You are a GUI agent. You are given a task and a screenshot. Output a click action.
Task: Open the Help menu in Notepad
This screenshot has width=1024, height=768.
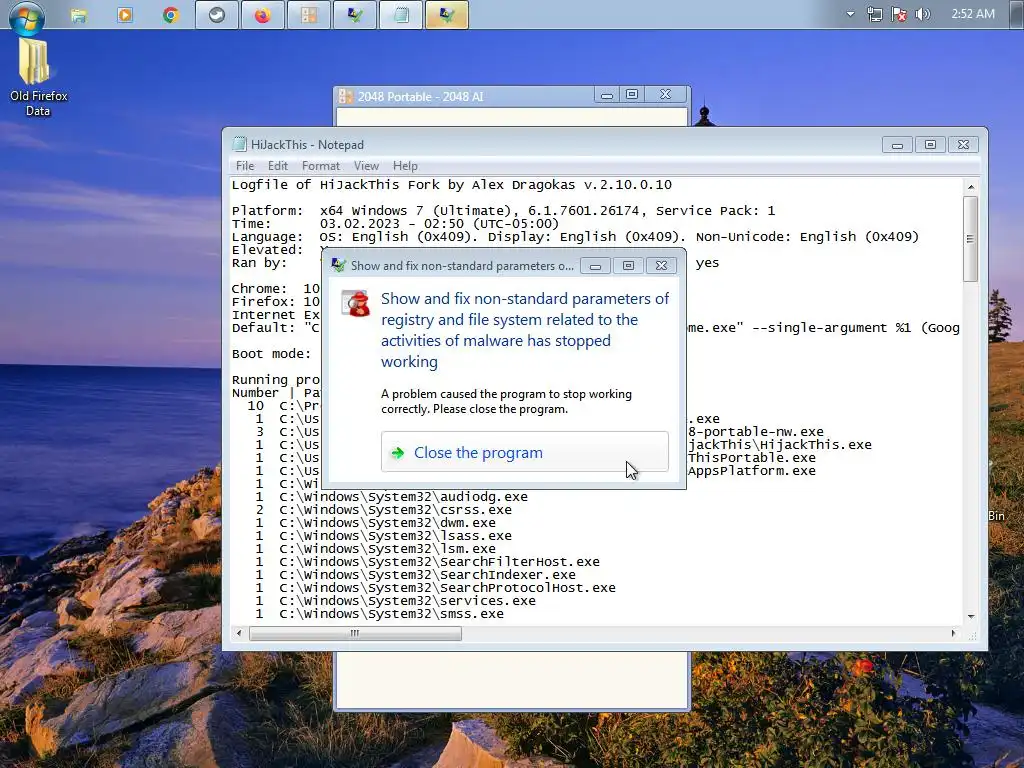coord(405,166)
